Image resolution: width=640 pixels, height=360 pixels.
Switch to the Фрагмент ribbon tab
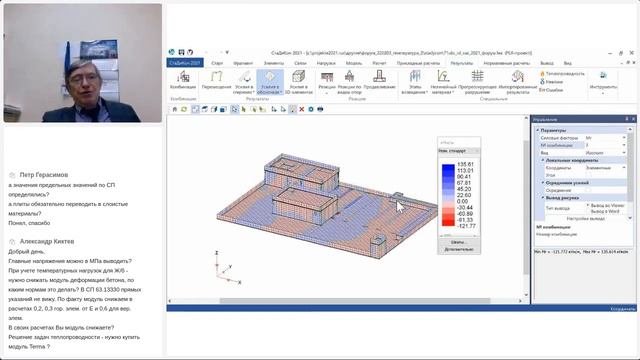pyautogui.click(x=243, y=63)
